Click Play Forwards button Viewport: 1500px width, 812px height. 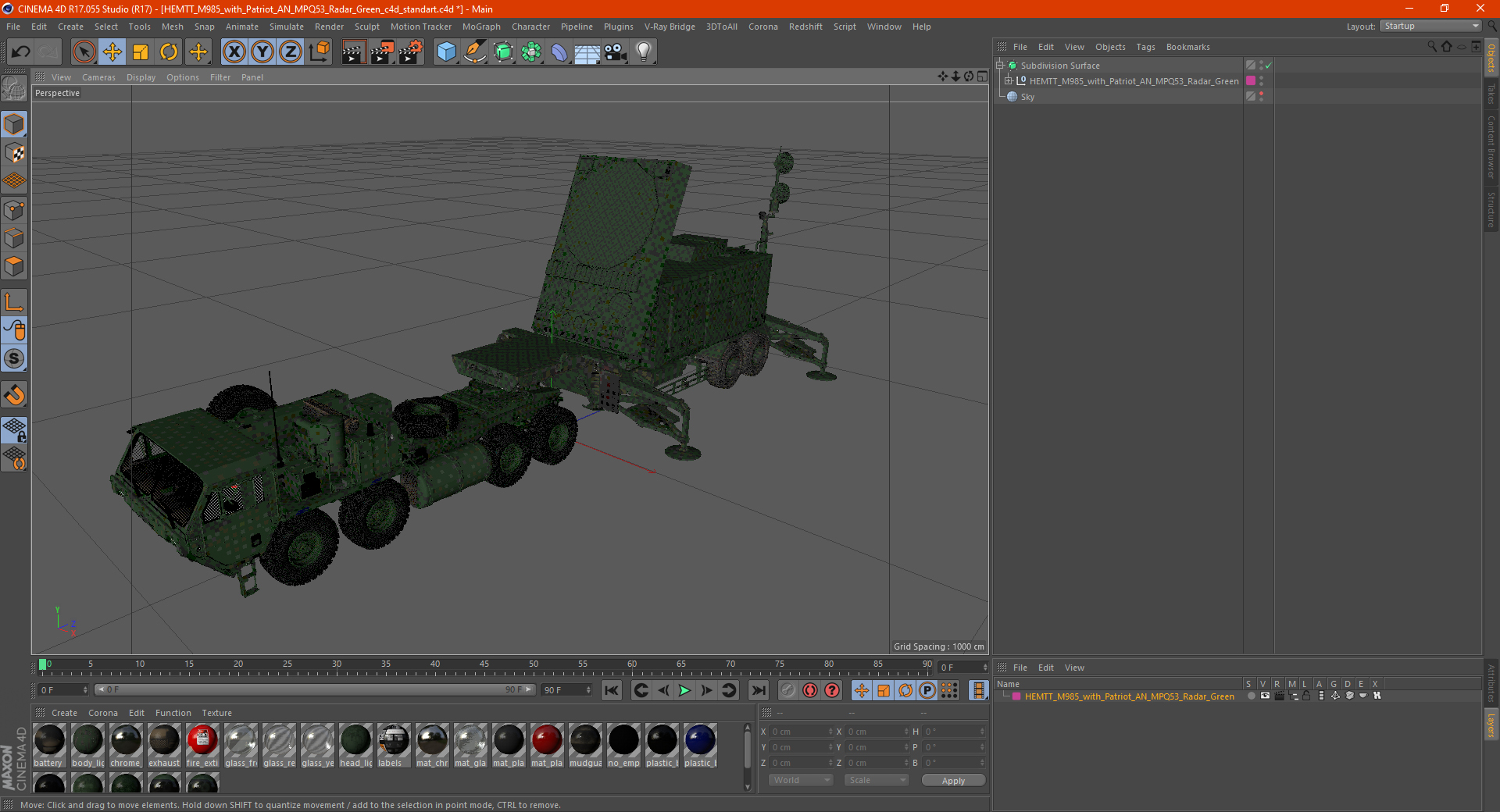[684, 690]
